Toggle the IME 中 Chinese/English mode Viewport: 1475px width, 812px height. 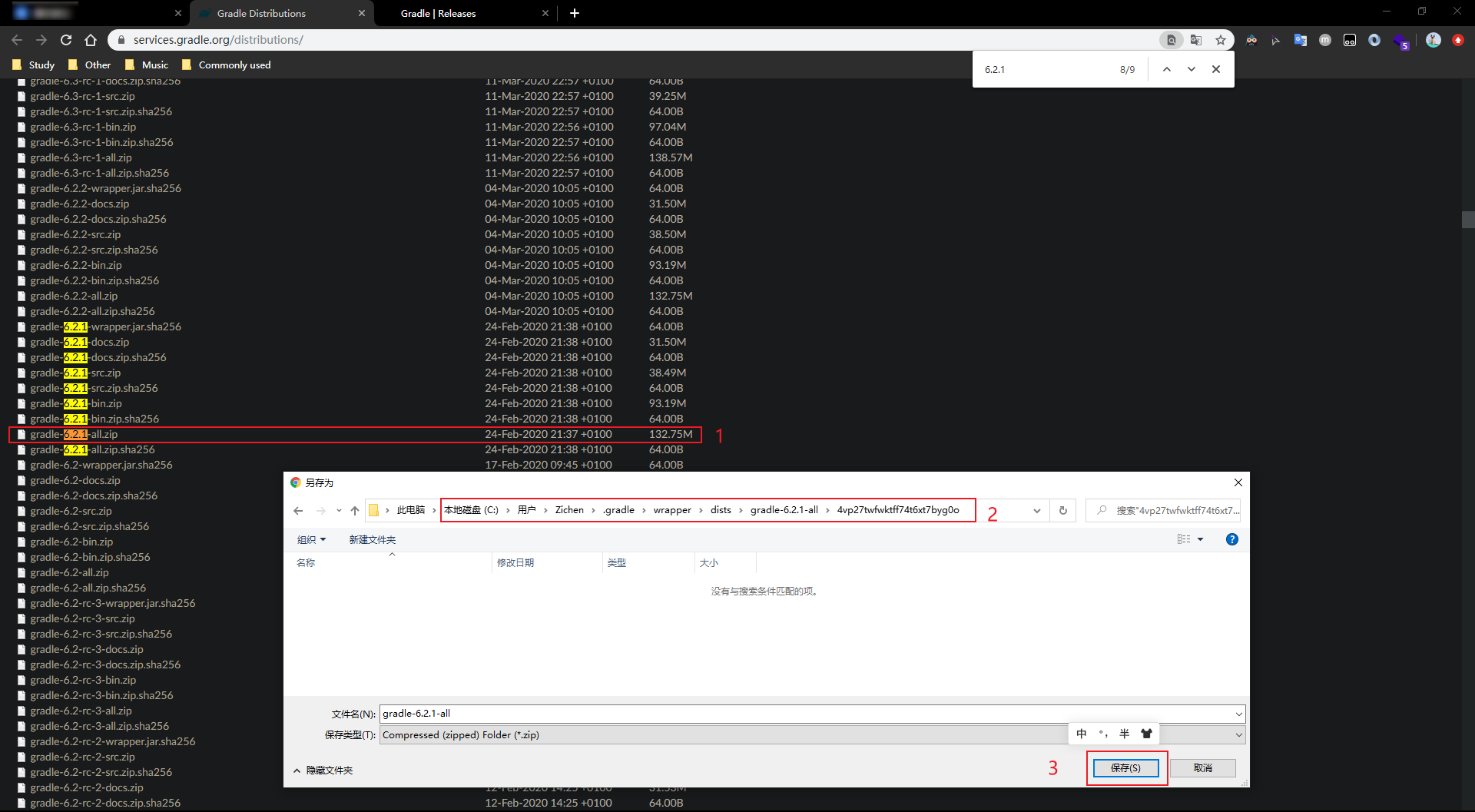coord(1082,734)
